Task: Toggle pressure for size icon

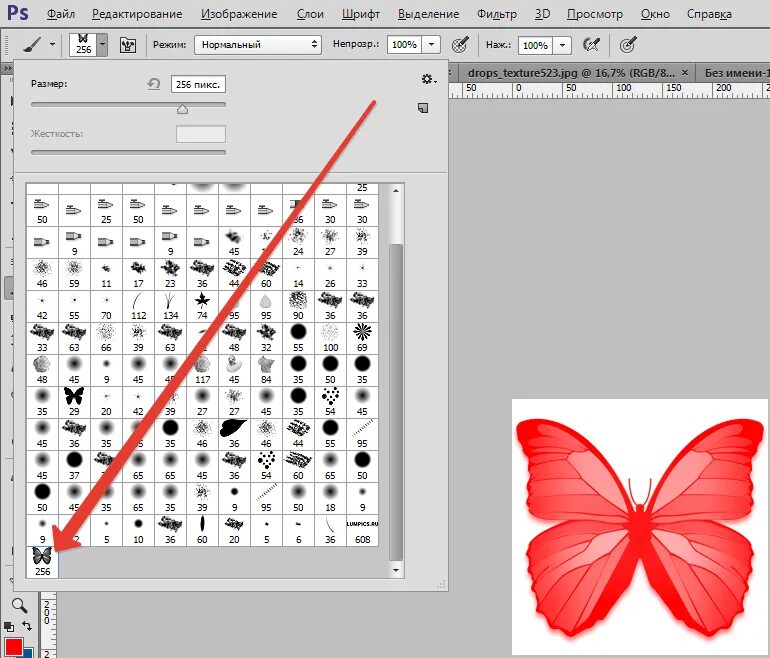Action: (x=628, y=45)
